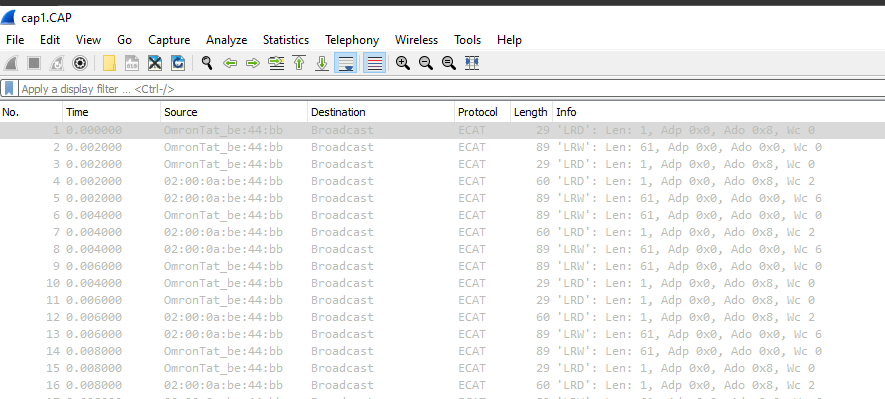Click the Stop capture square icon

(34, 63)
